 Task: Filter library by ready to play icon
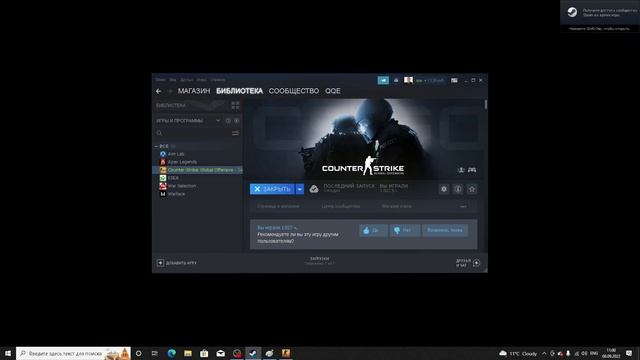tap(236, 121)
